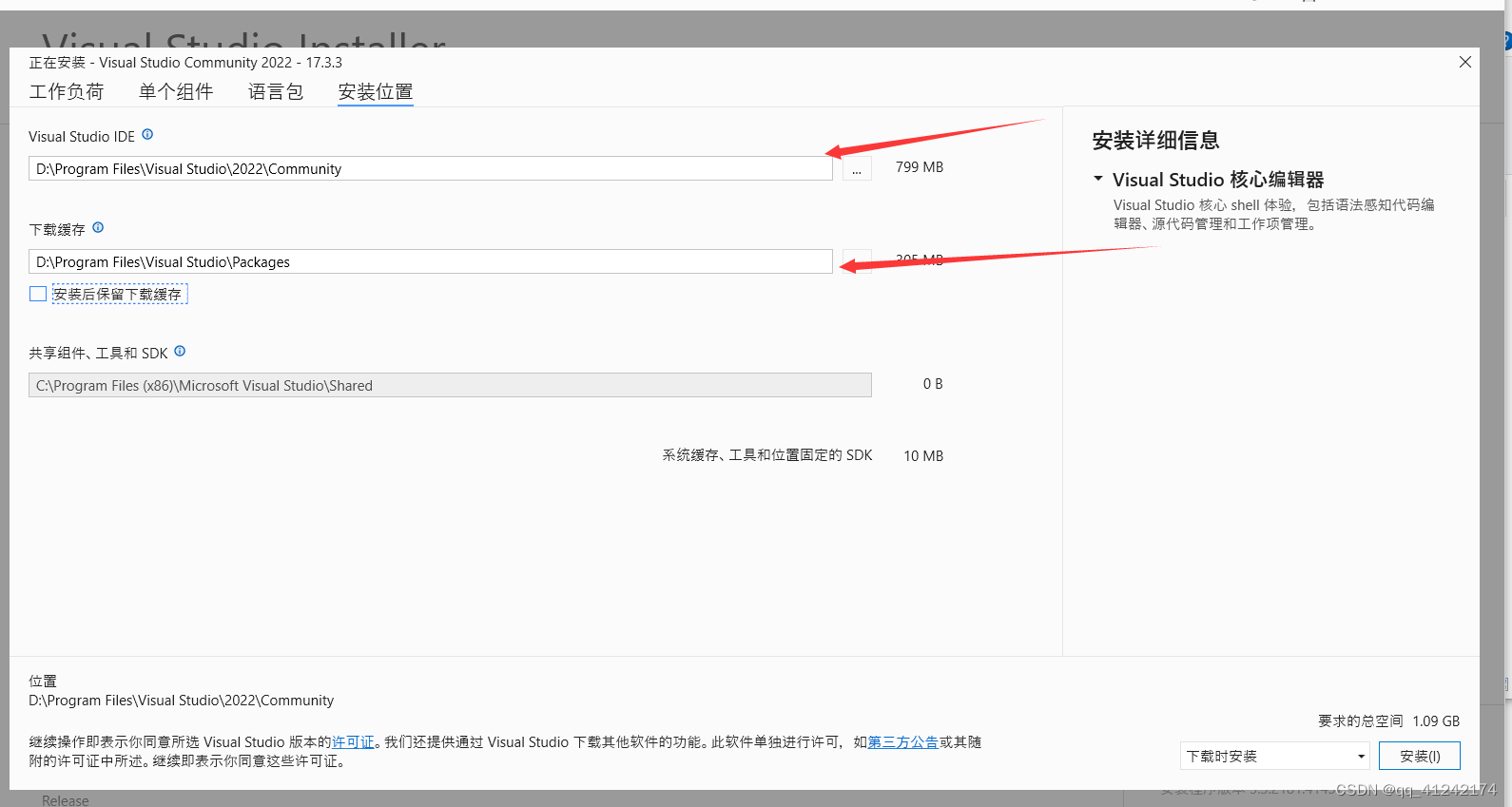The image size is (1512, 807).
Task: Switch to the 单个组件 tab
Action: [176, 91]
